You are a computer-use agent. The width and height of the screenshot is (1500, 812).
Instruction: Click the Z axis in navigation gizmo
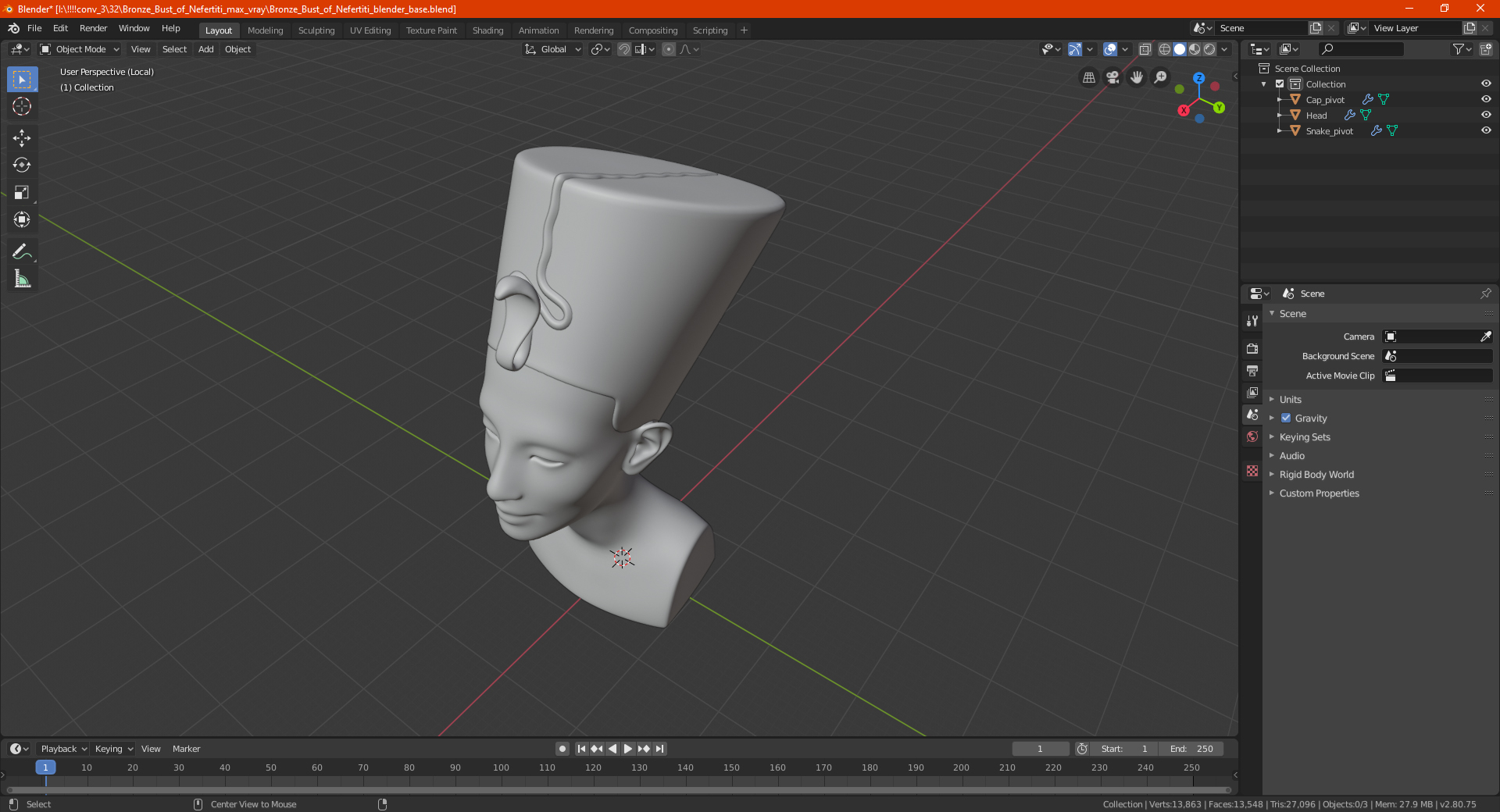coord(1198,78)
